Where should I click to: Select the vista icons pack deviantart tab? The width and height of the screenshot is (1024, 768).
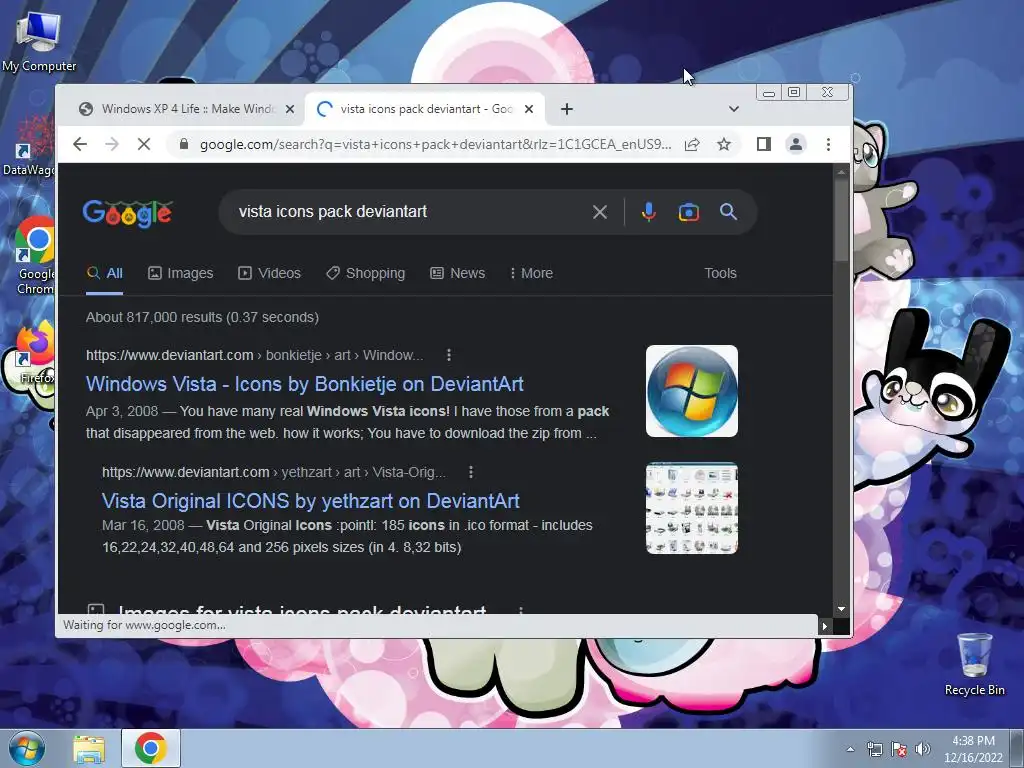426,109
